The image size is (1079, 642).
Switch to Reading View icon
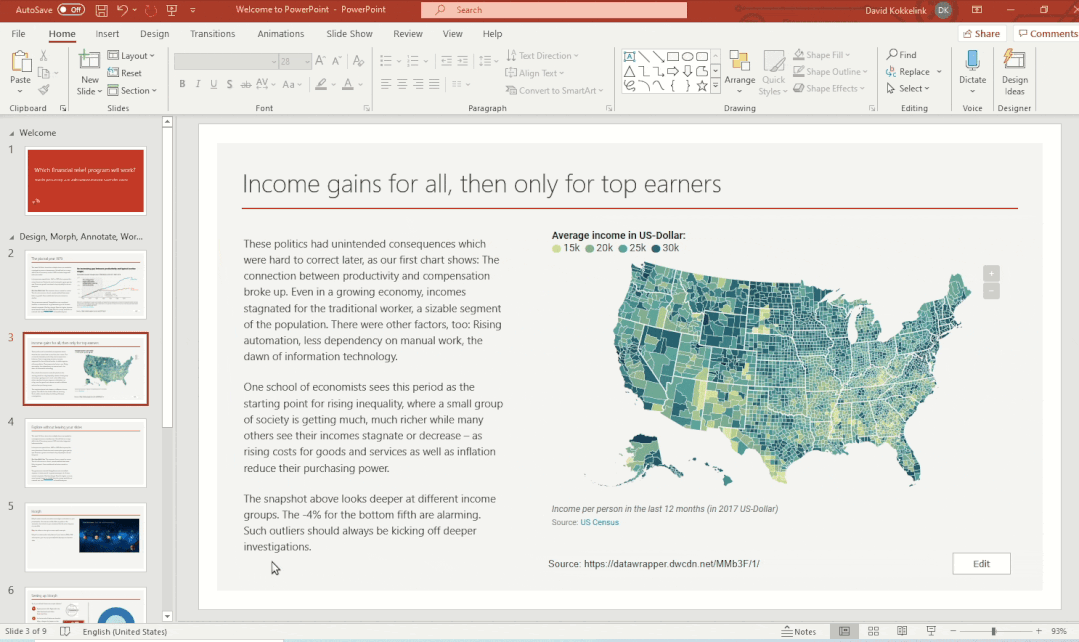click(x=902, y=631)
